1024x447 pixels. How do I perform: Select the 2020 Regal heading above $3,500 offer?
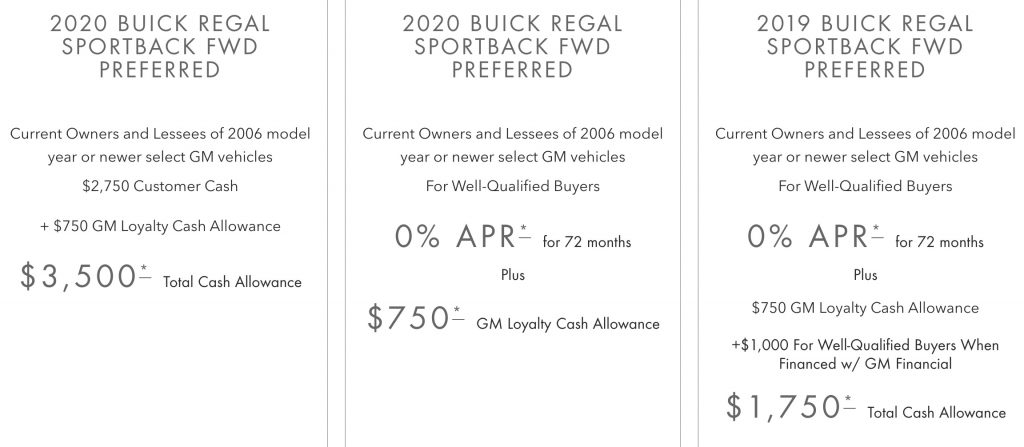[x=160, y=46]
